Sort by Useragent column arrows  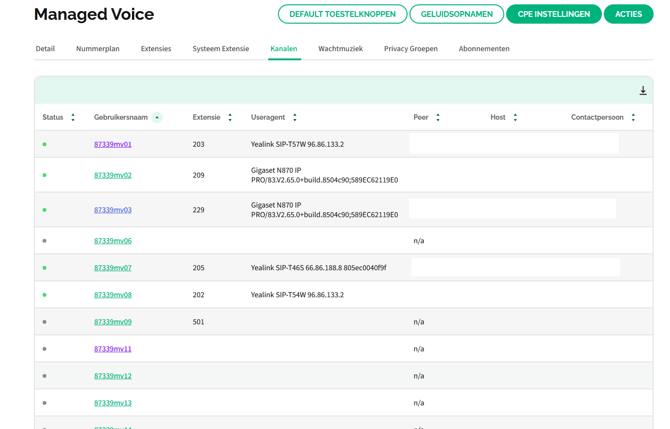[x=295, y=118]
